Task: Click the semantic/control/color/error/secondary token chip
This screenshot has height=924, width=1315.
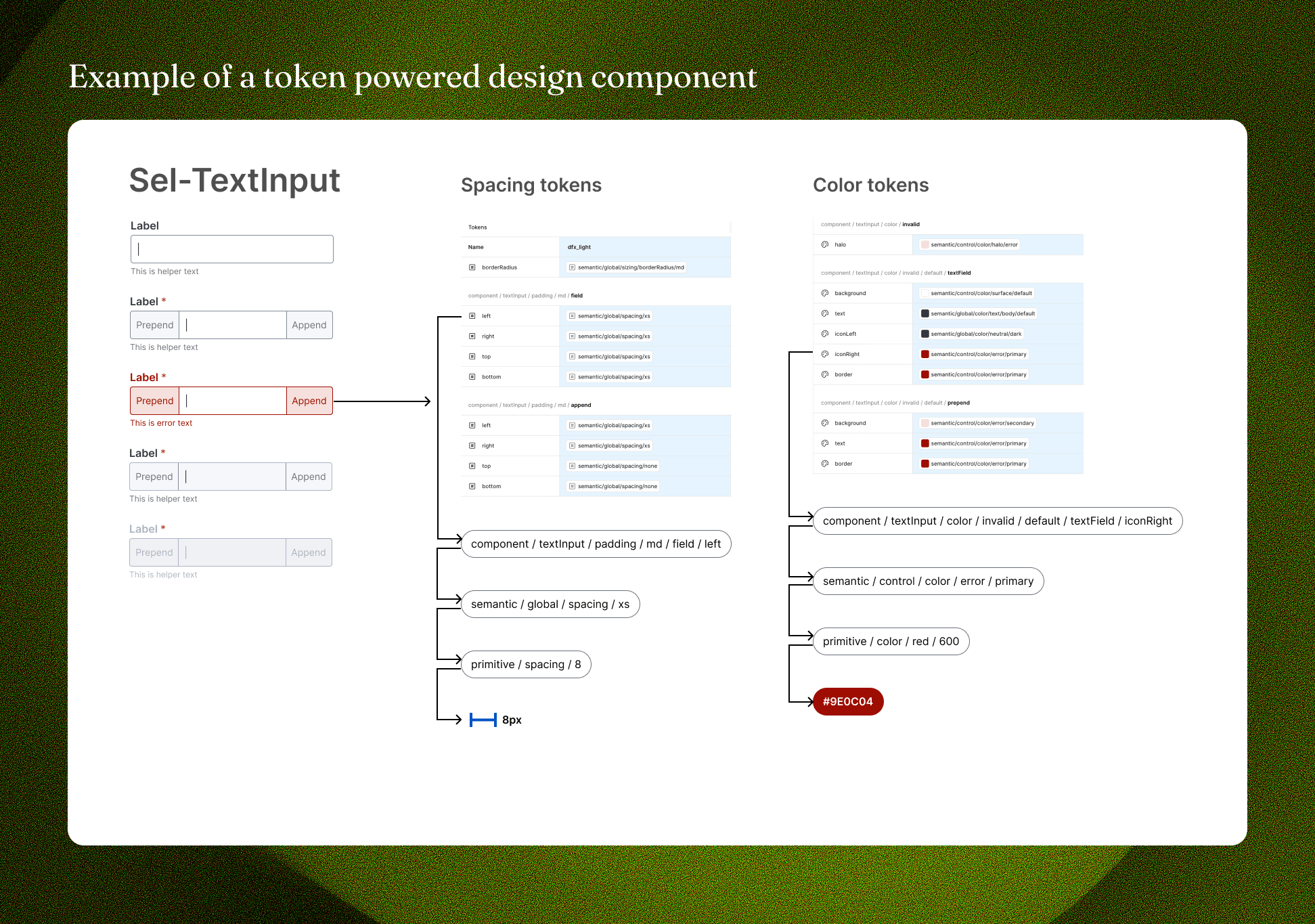Action: (978, 423)
